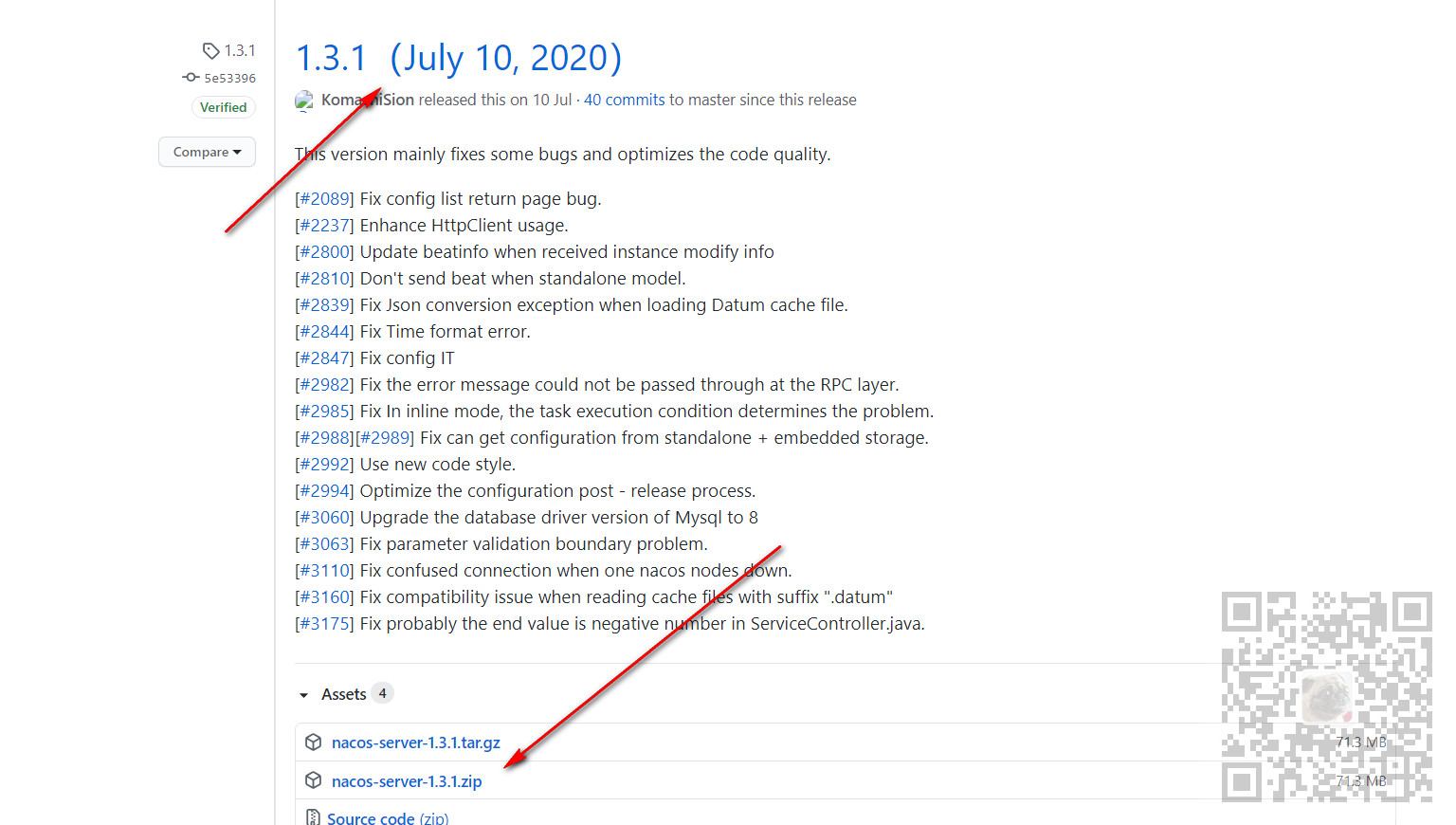Open issue #2992 link
Image resolution: width=1456 pixels, height=825 pixels.
(324, 464)
